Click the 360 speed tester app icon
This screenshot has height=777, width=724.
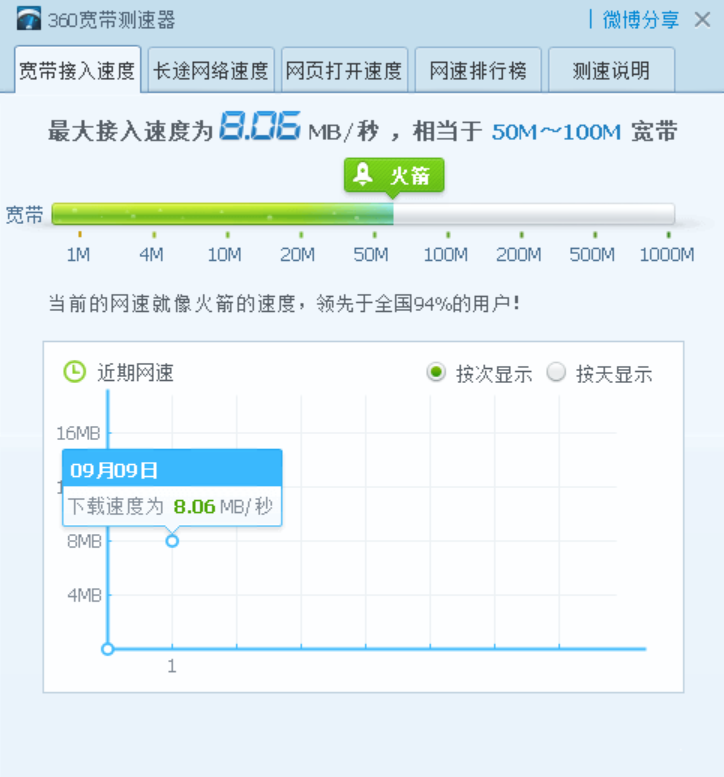pos(29,19)
